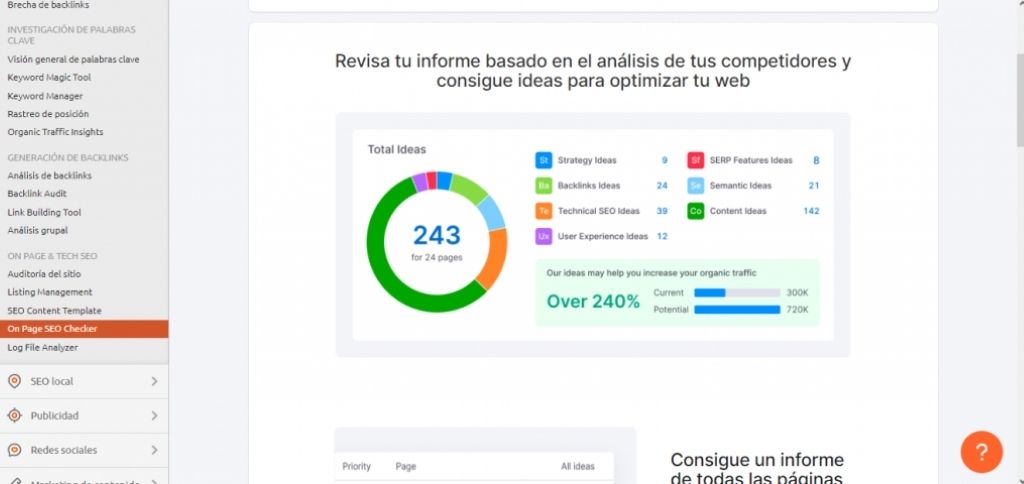This screenshot has width=1024, height=484.
Task: Click the purple User Experience Ideas icon
Action: tap(543, 236)
